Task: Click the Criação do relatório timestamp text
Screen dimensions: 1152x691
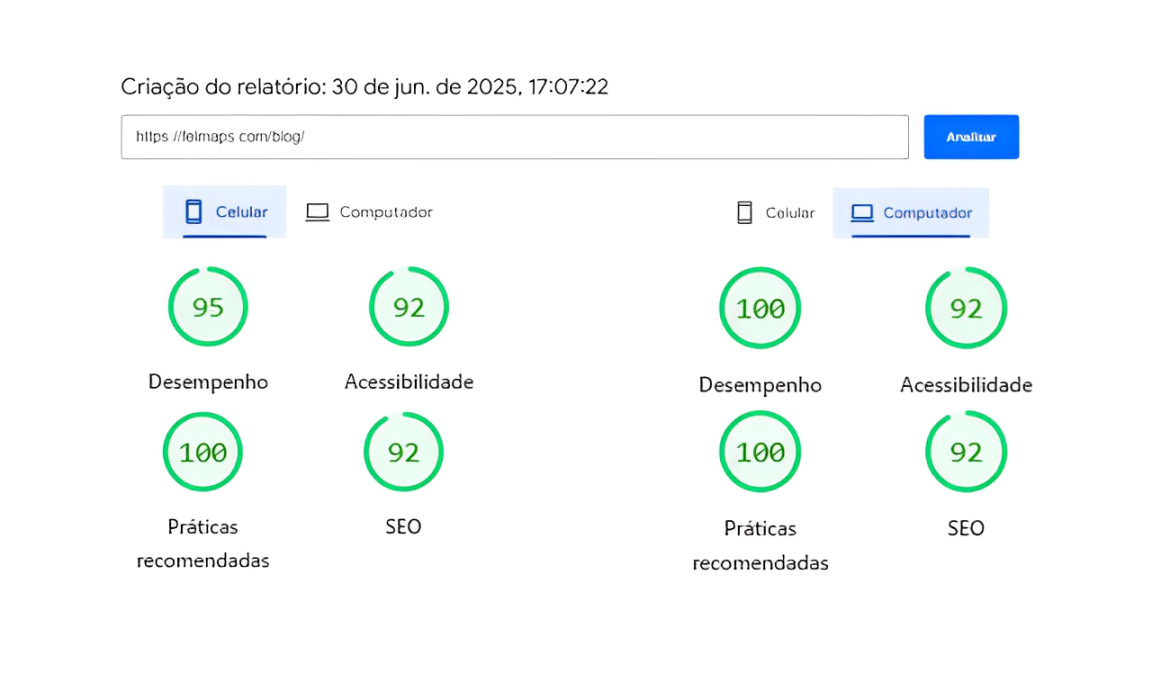Action: click(364, 87)
